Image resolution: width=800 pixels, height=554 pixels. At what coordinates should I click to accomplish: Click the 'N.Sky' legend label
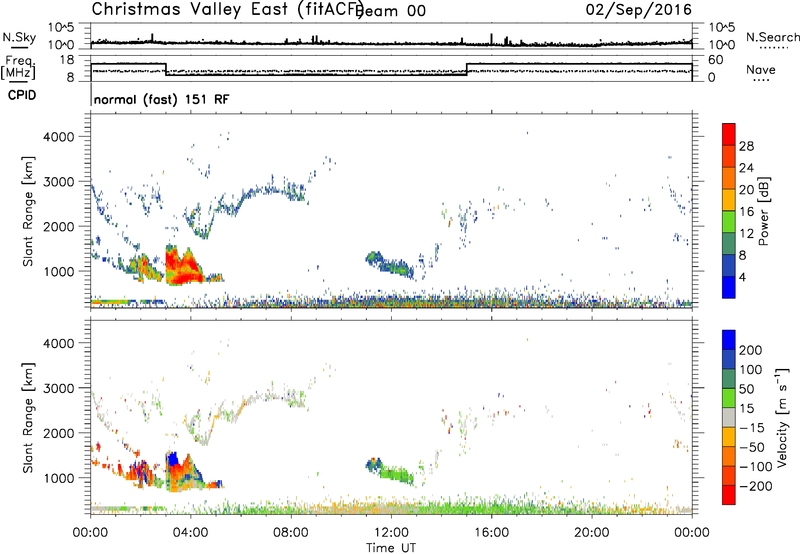point(19,37)
